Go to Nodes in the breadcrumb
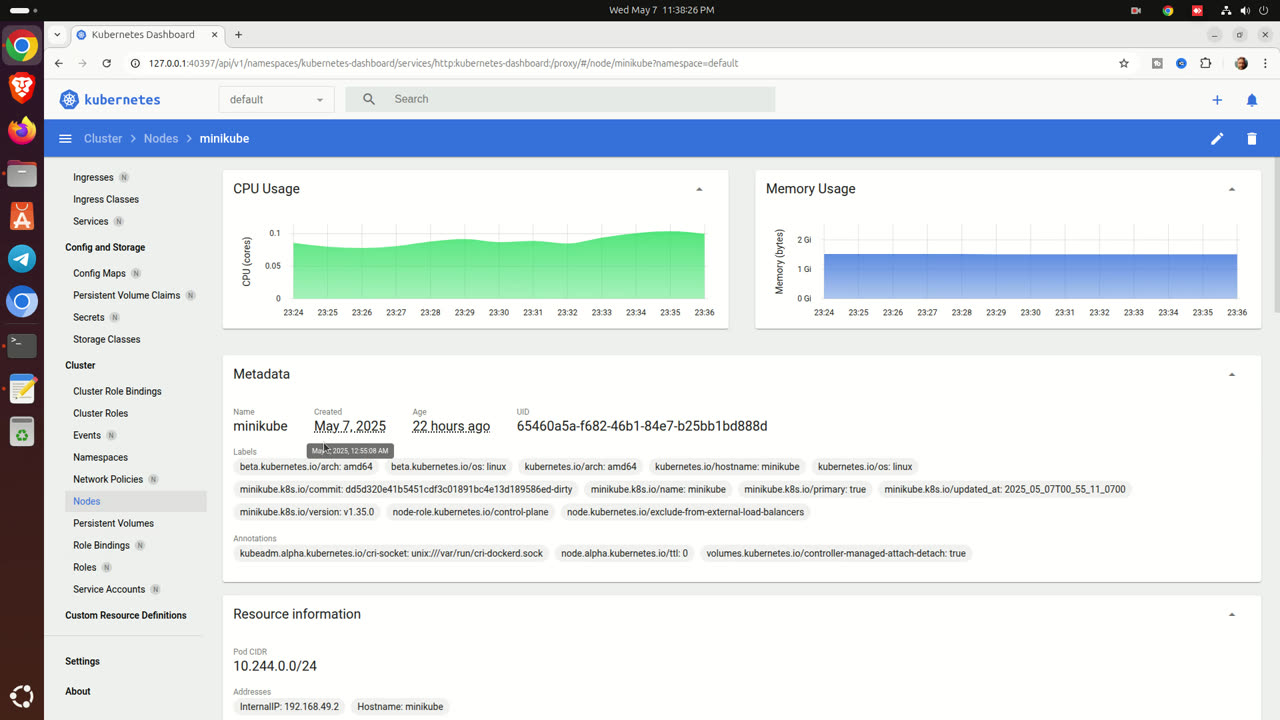The image size is (1280, 720). pos(161,139)
